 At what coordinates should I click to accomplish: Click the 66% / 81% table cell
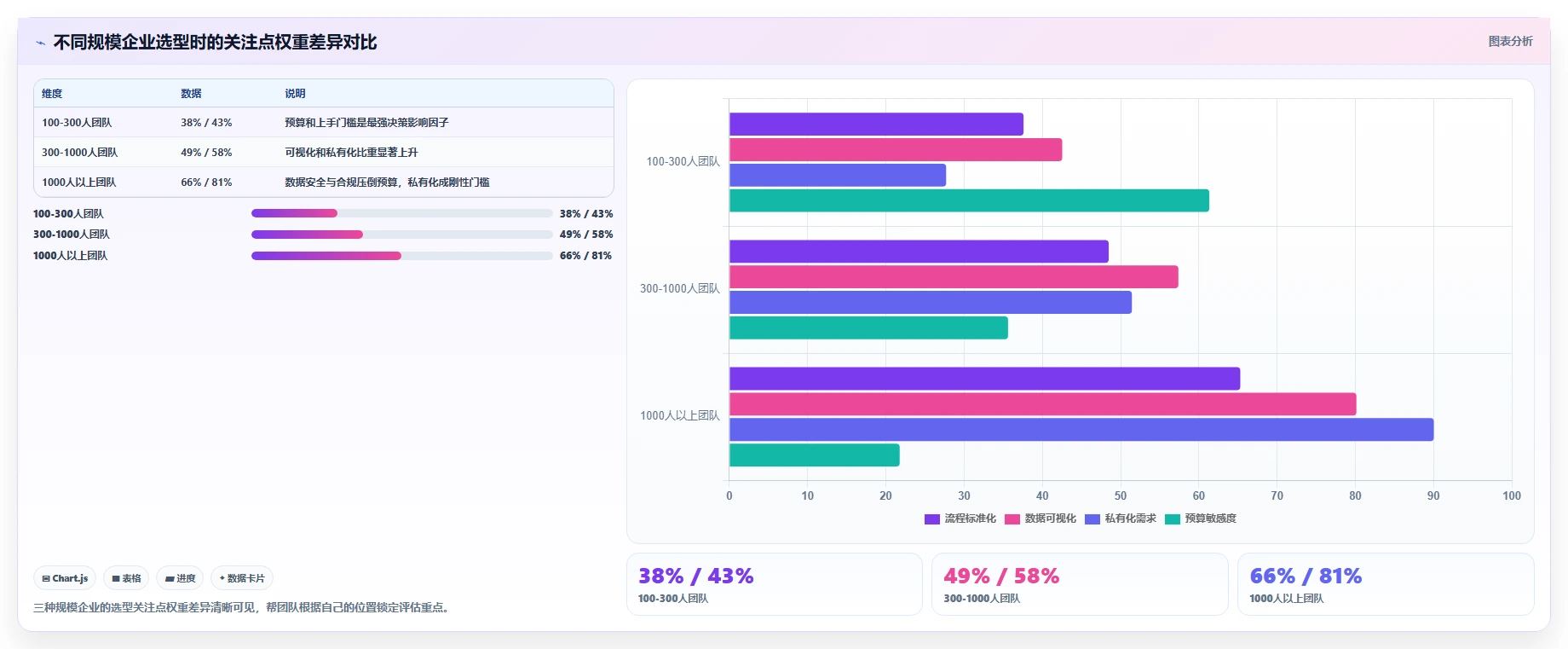click(x=206, y=183)
